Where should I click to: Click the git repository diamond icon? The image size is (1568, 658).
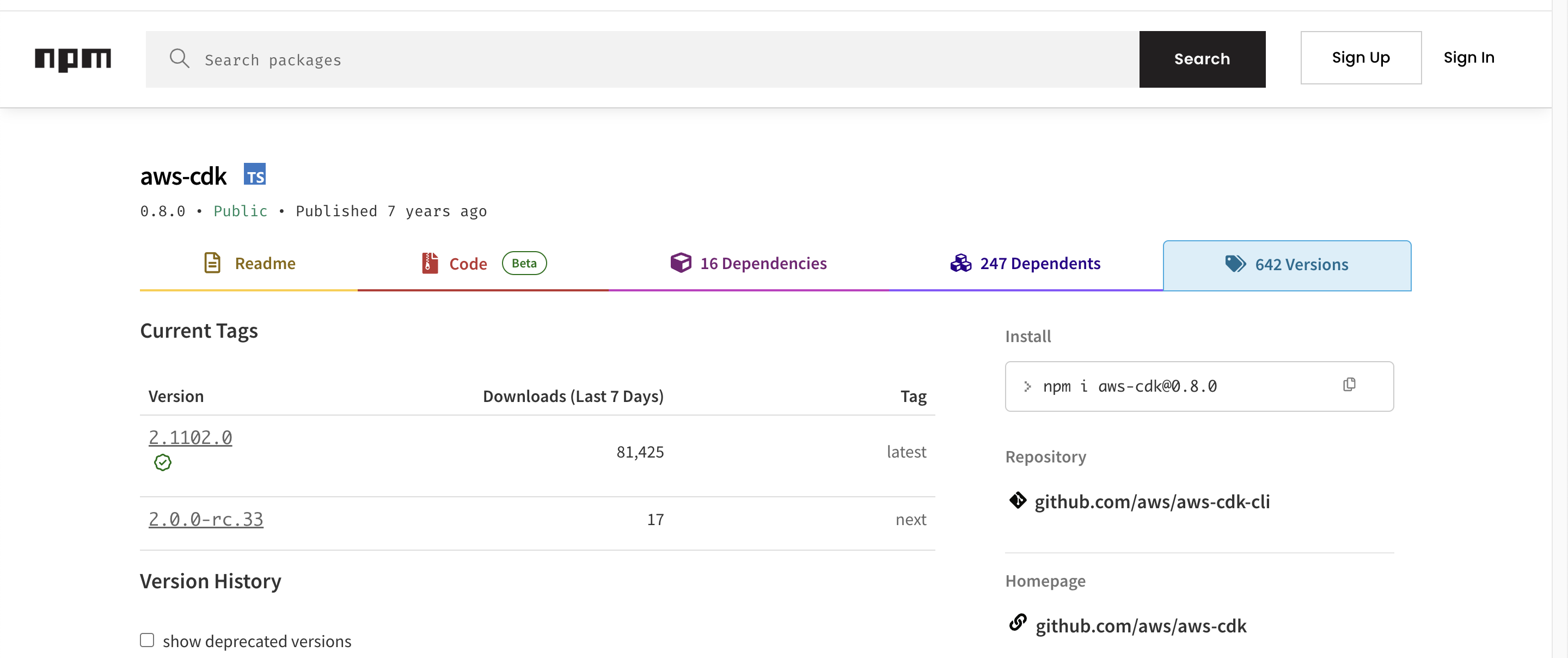point(1017,500)
